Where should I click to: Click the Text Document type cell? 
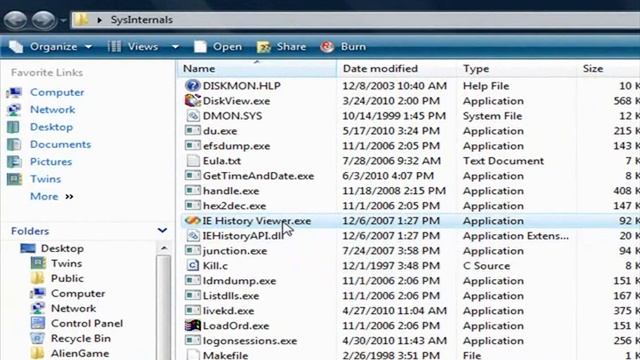click(503, 161)
